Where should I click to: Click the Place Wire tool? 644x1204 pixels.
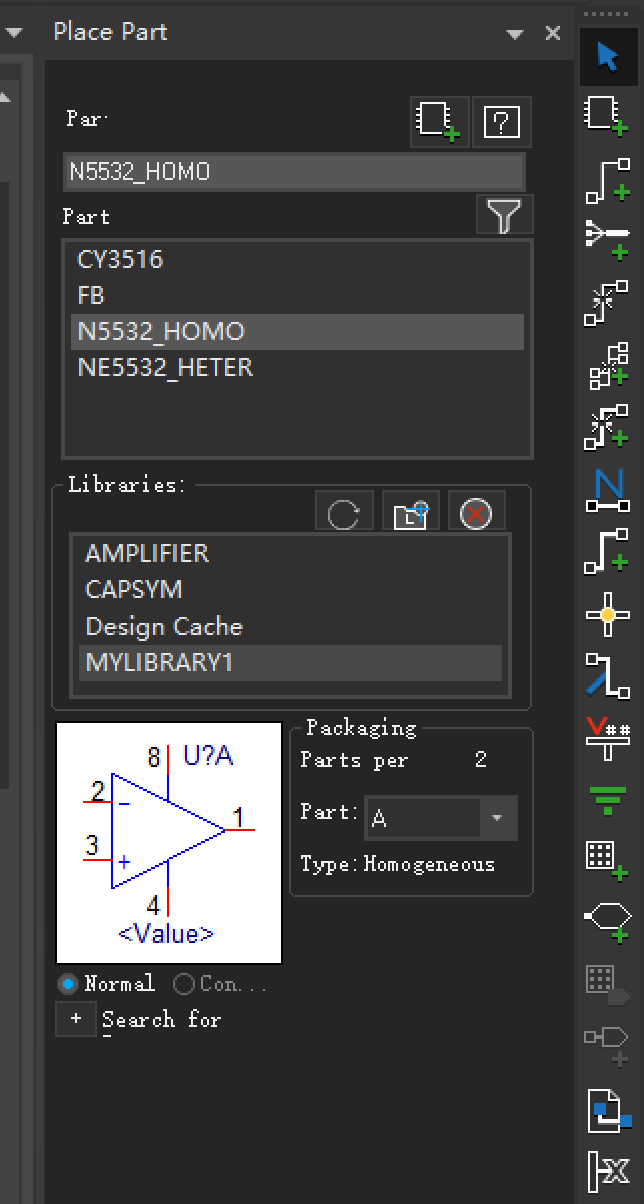607,178
